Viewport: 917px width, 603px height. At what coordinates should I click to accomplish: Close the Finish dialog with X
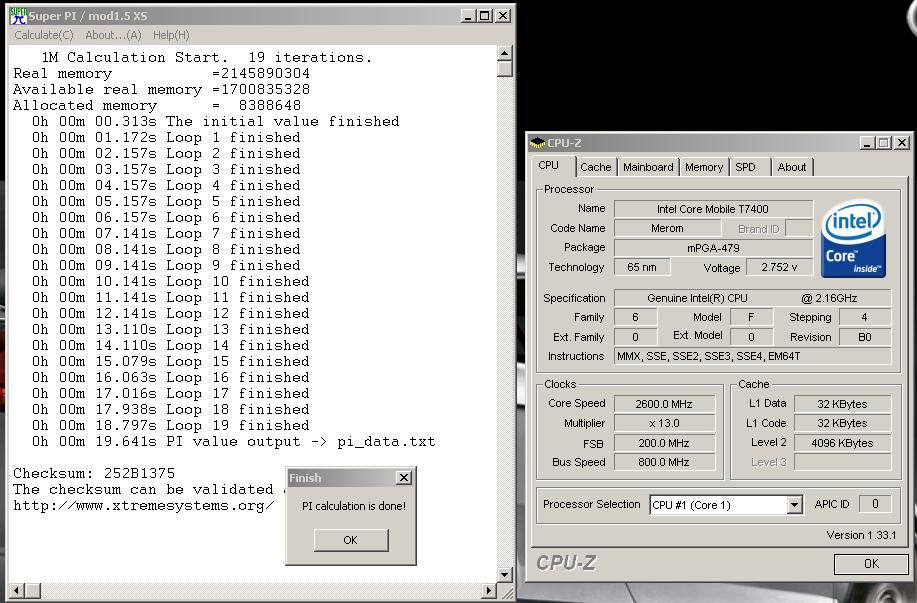pos(404,478)
